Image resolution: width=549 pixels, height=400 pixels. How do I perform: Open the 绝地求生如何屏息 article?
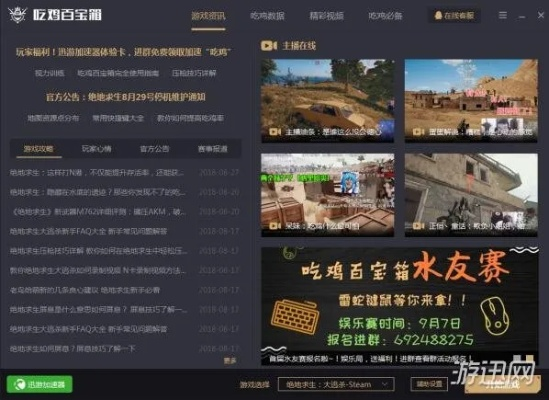pyautogui.click(x=124, y=349)
